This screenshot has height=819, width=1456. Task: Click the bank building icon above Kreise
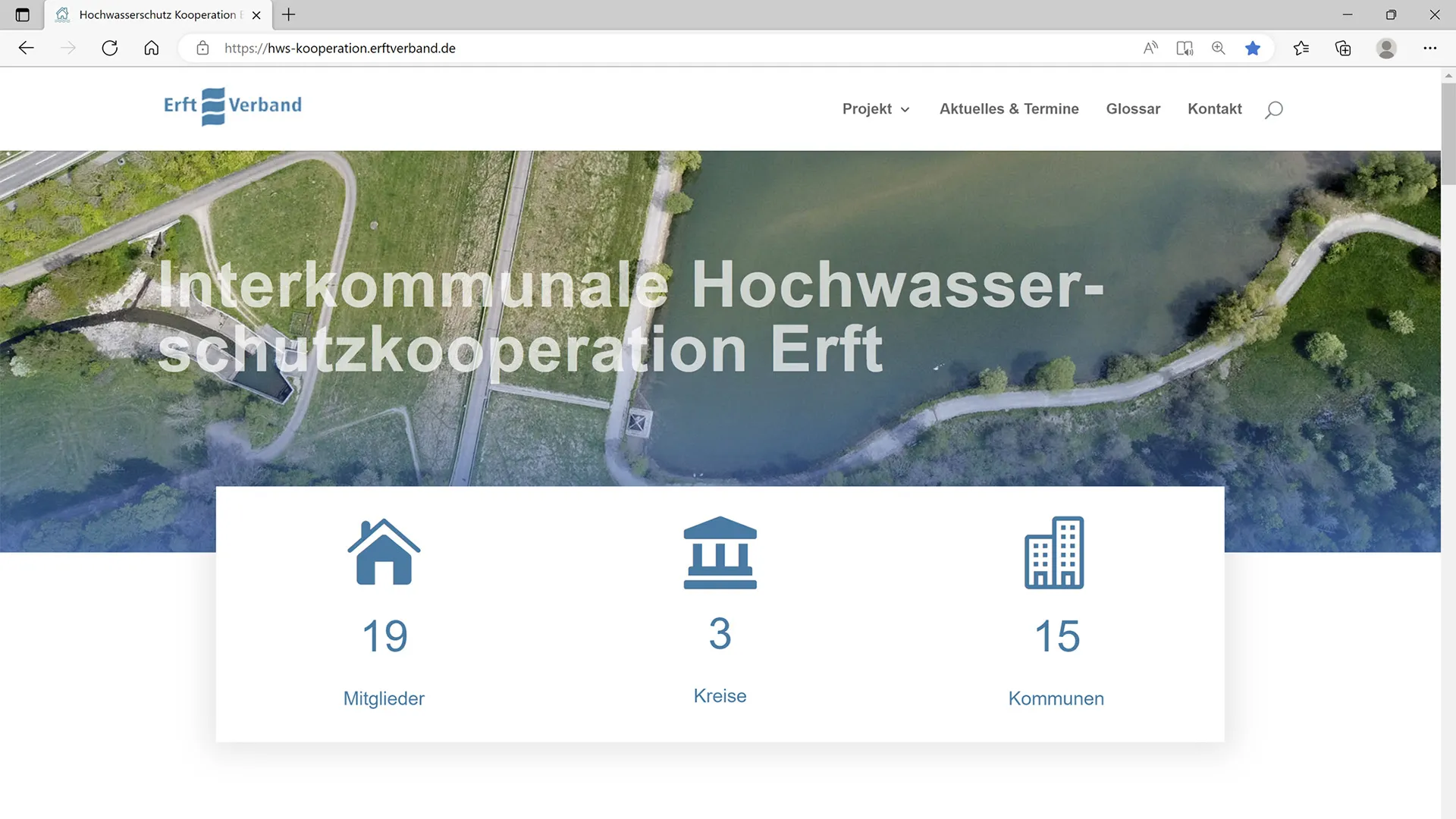point(720,553)
